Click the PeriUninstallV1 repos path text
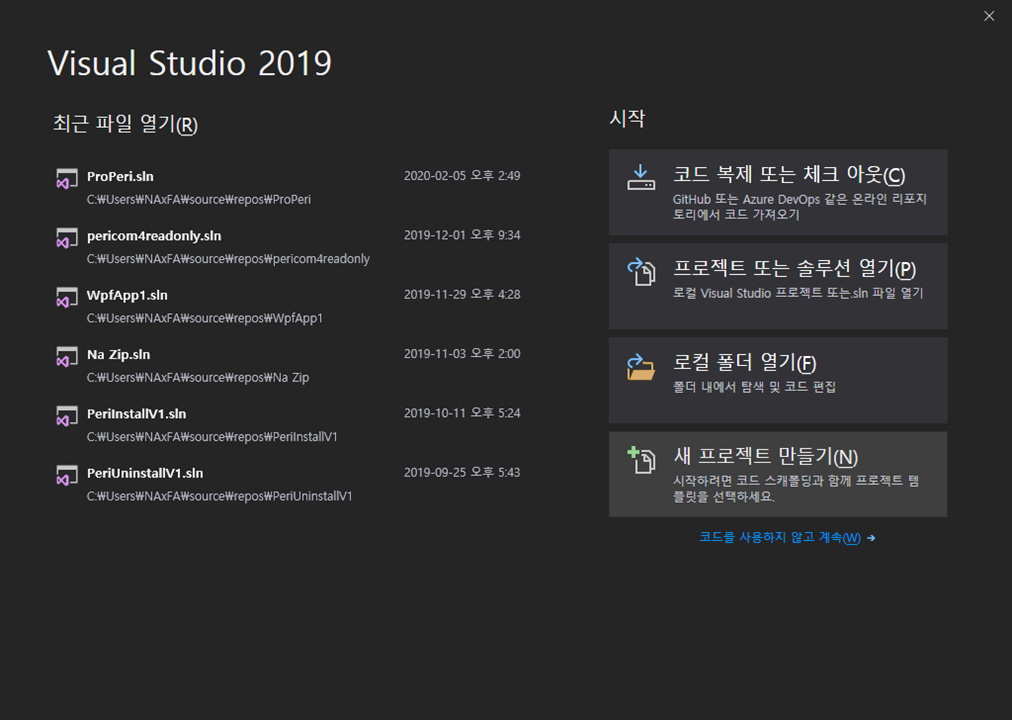Viewport: 1012px width, 720px height. click(x=219, y=496)
